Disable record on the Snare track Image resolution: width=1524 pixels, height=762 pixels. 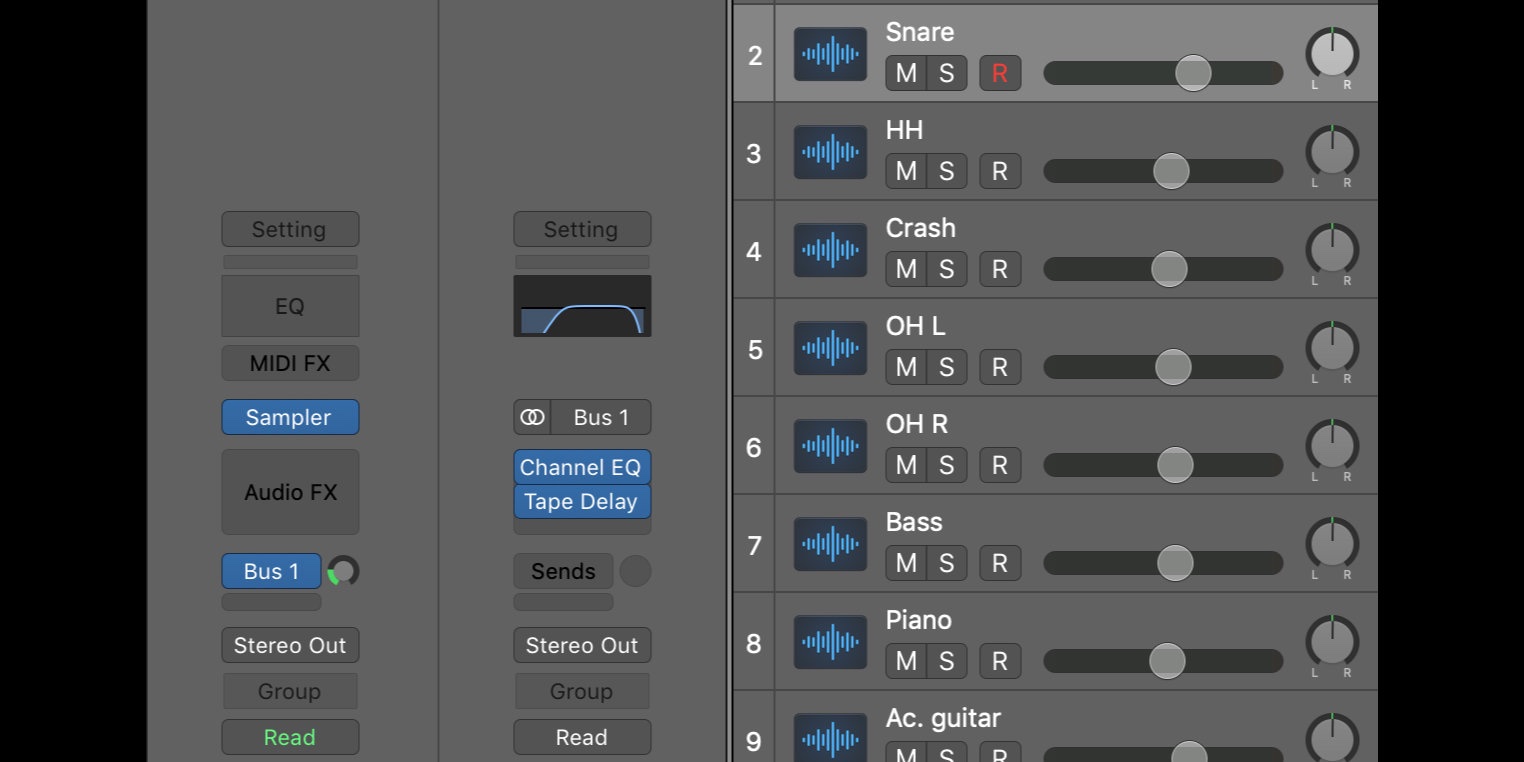click(999, 73)
